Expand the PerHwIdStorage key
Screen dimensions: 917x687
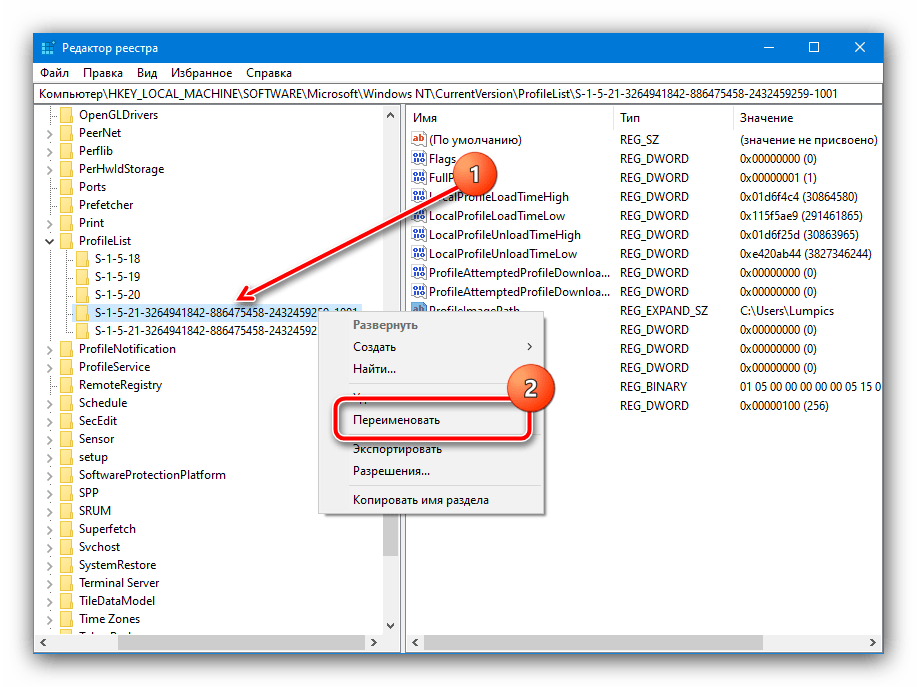pos(50,170)
